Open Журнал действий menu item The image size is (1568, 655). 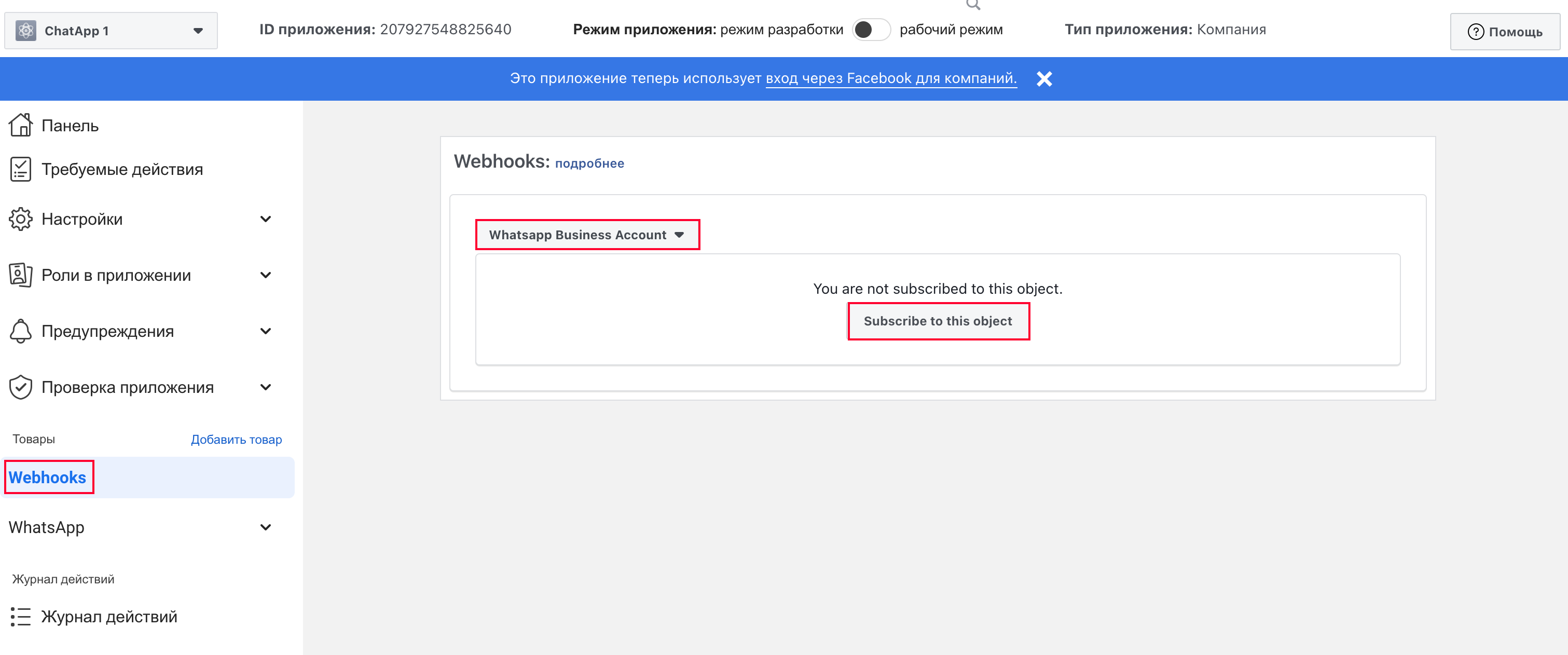tap(109, 617)
